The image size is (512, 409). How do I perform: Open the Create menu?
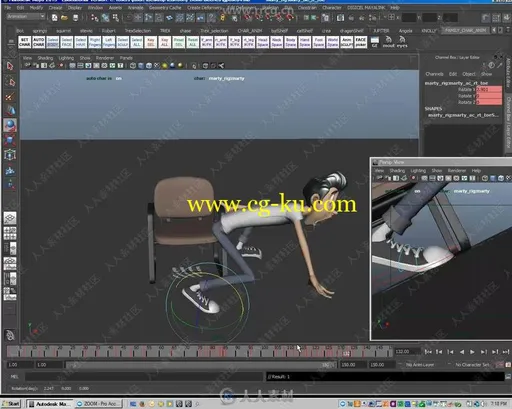point(55,8)
